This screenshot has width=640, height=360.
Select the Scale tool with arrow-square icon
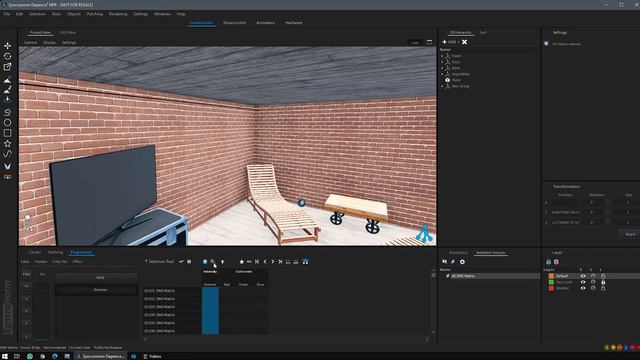[7, 67]
